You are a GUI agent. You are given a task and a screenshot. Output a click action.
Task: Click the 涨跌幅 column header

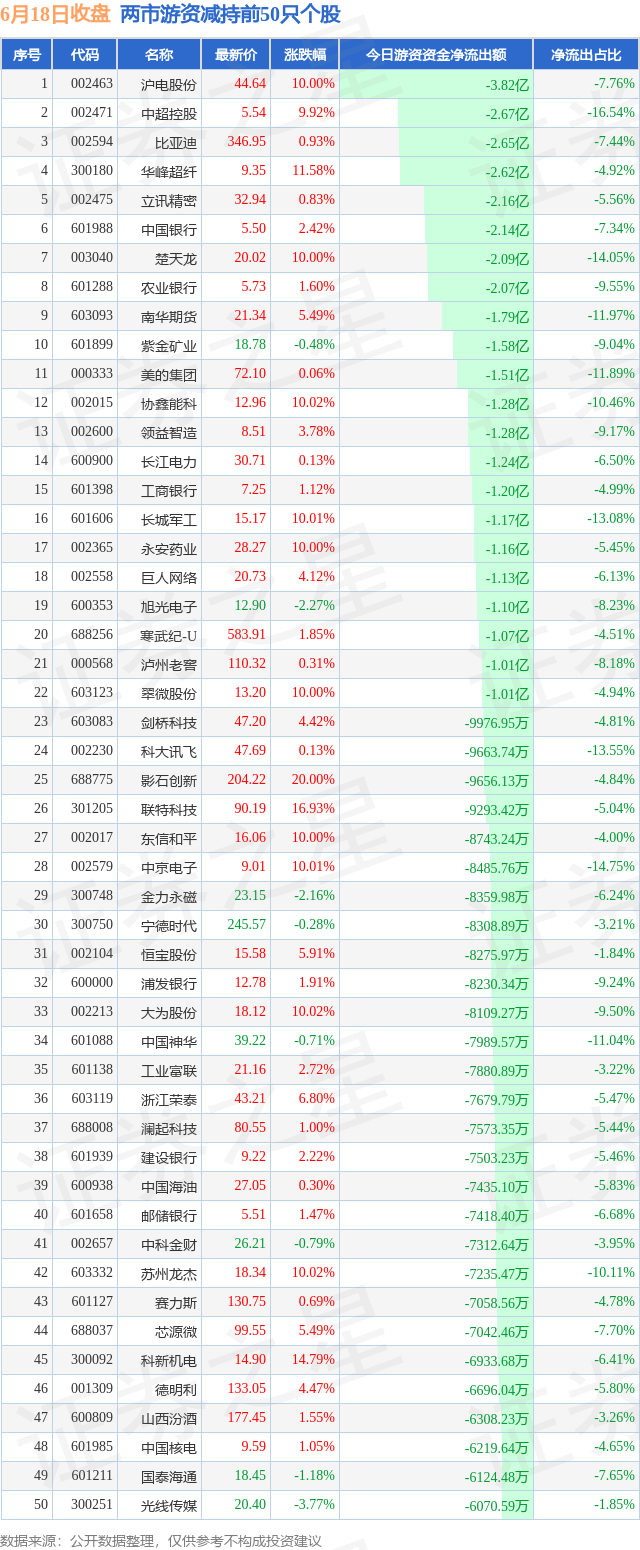coord(304,55)
